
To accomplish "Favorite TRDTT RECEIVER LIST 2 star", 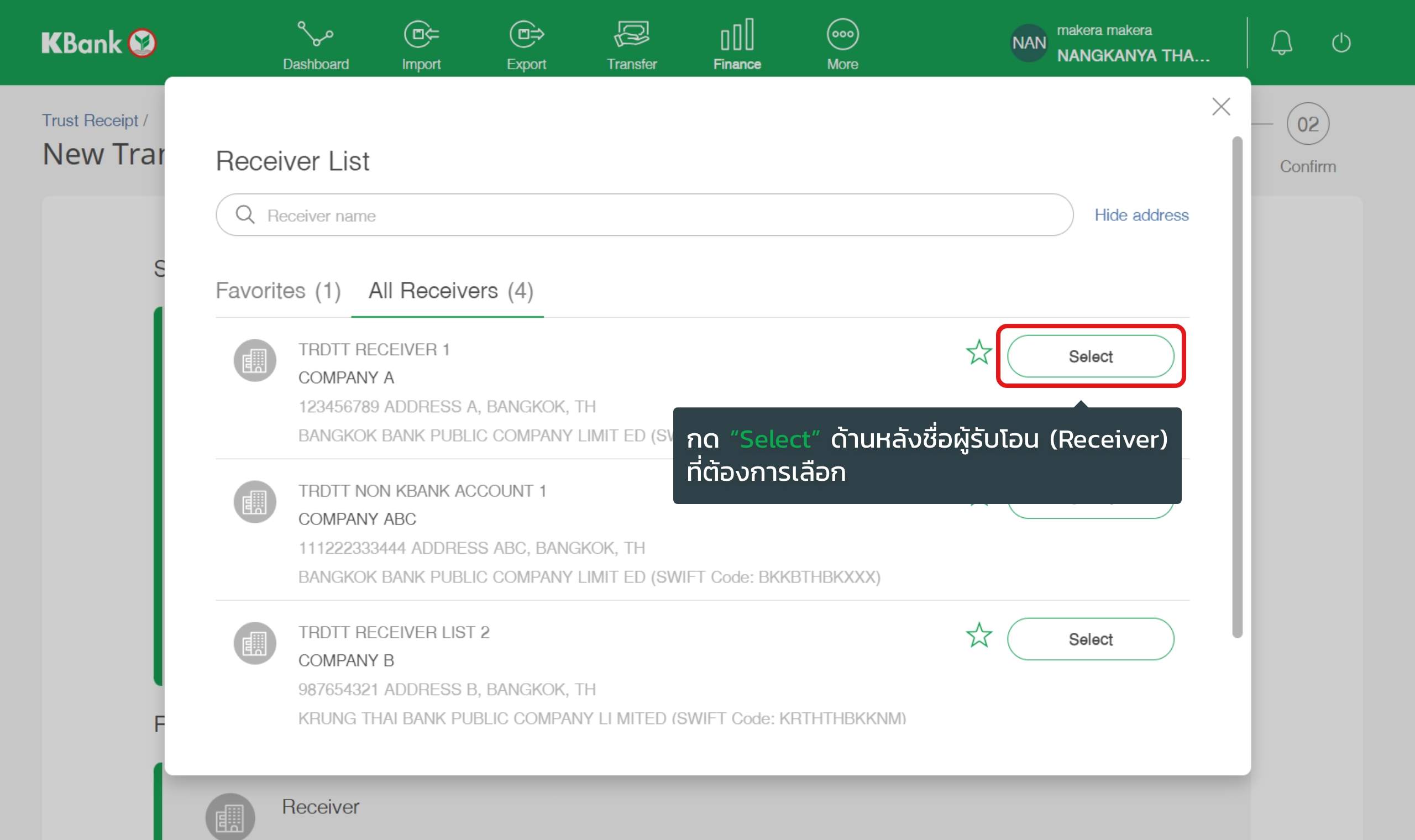I will [978, 635].
